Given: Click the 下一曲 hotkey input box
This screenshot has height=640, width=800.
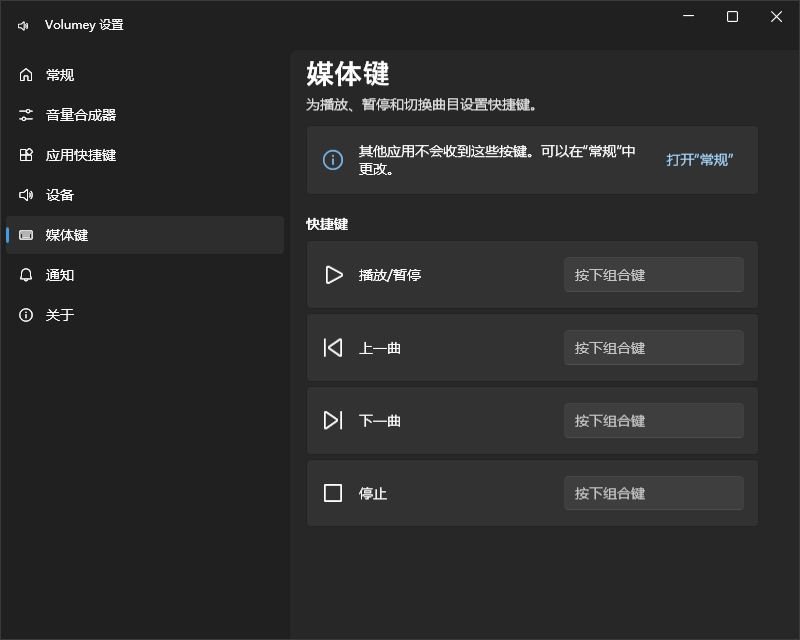Looking at the screenshot, I should click(x=654, y=421).
